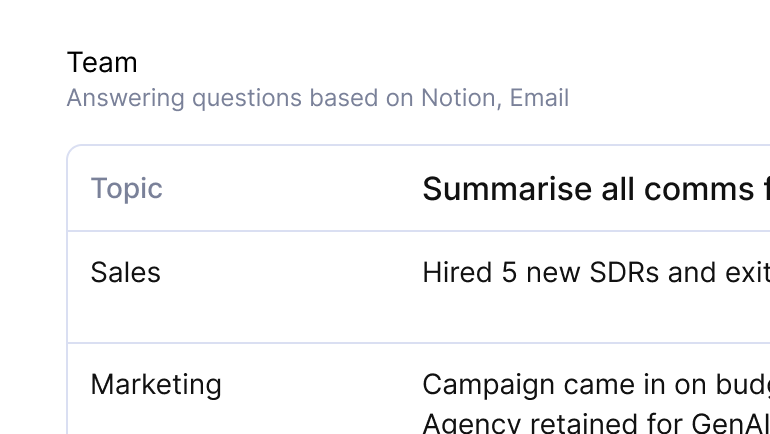
Task: Click the word "comms" in column header
Action: coord(699,189)
